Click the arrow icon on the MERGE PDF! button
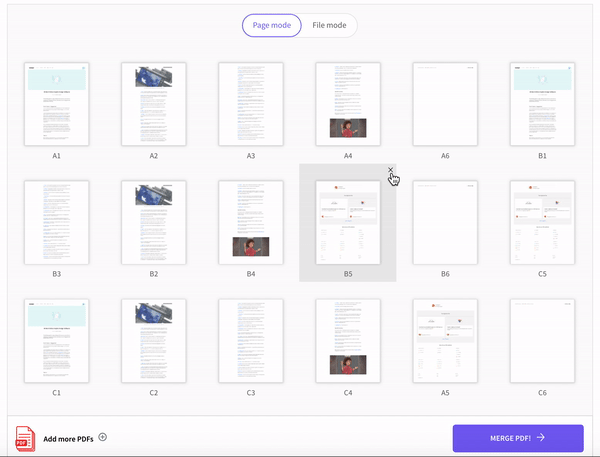600x457 pixels. pyautogui.click(x=541, y=437)
